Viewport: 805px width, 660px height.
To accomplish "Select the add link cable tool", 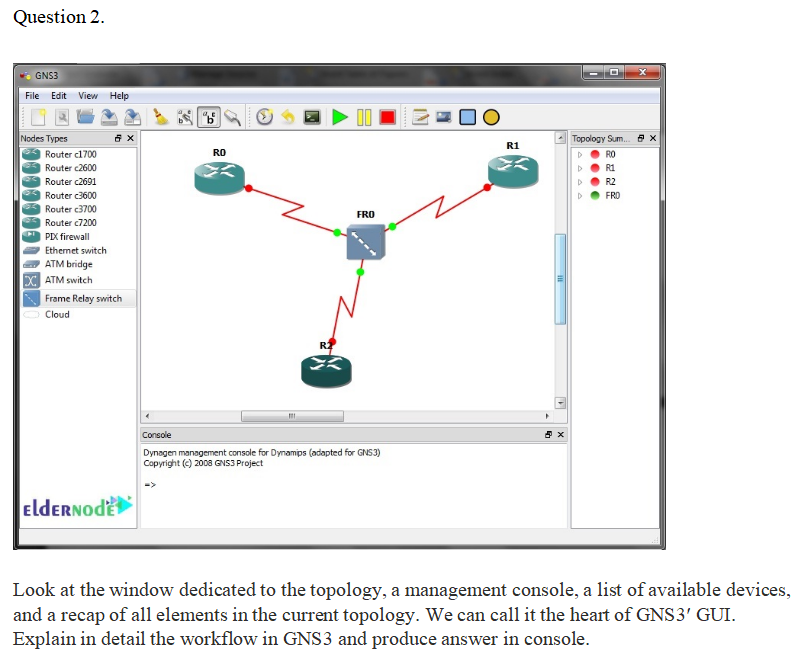I will pos(233,118).
